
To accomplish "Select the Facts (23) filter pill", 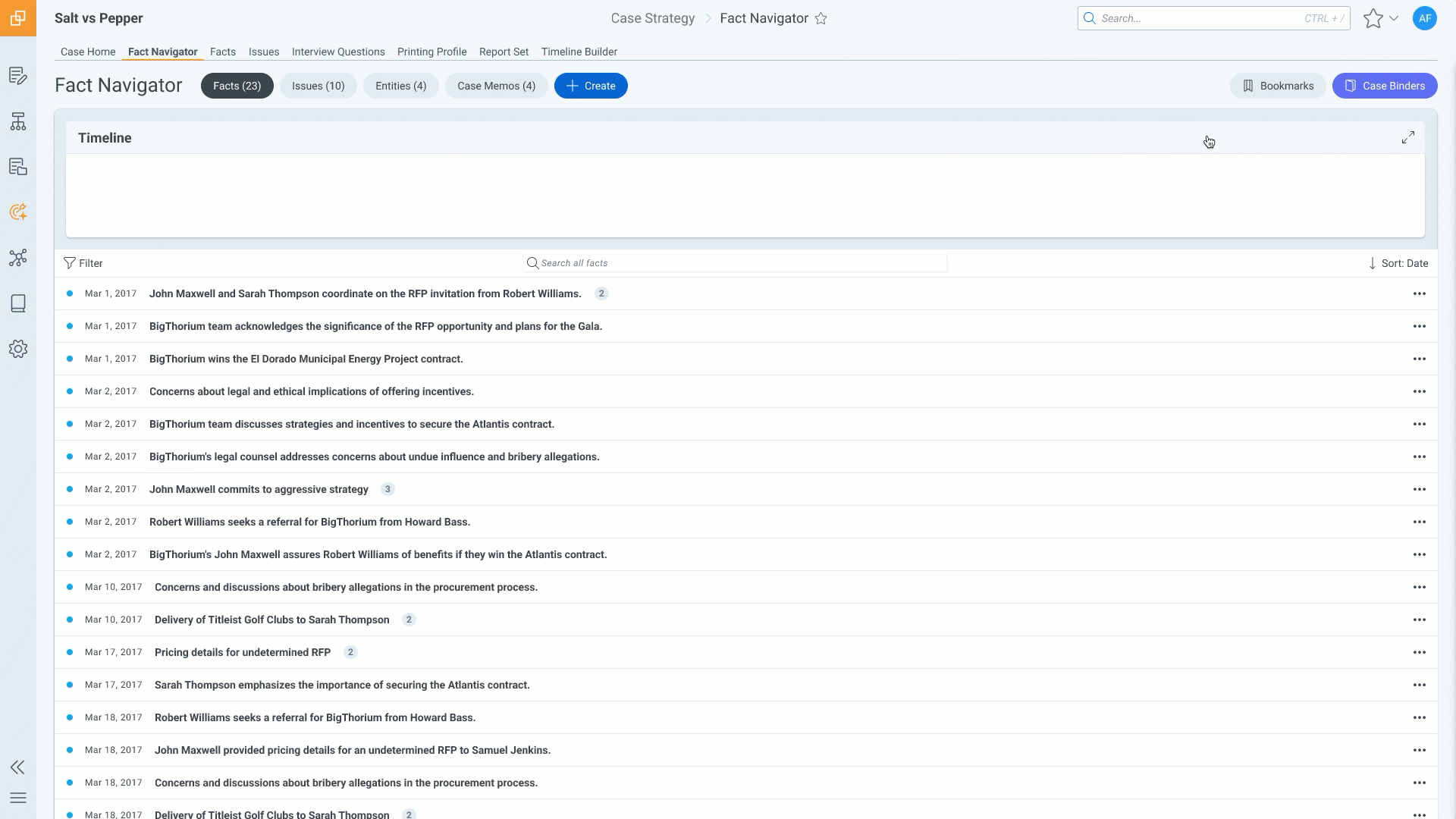I will point(237,86).
